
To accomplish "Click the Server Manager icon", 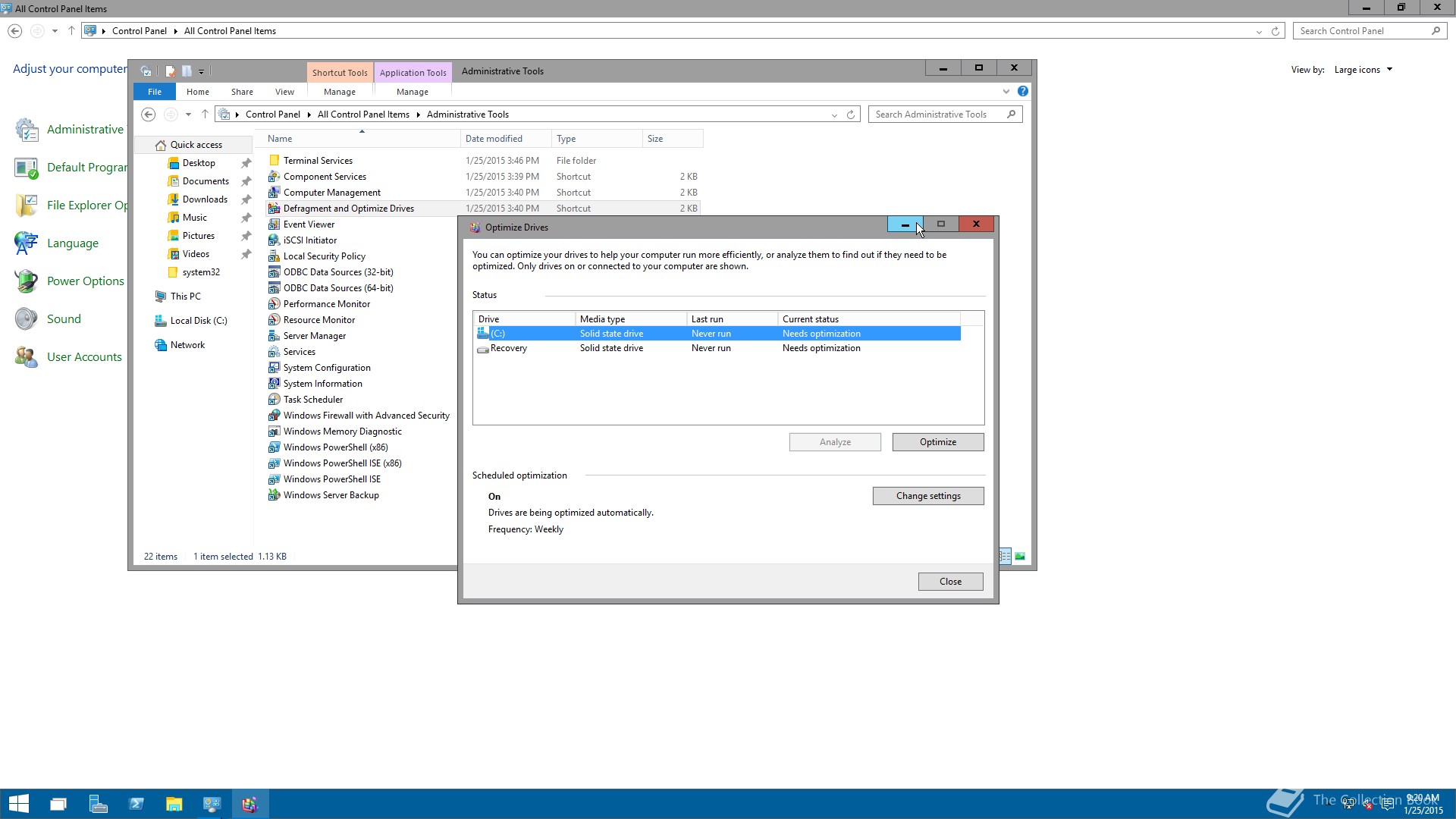I will [x=275, y=336].
